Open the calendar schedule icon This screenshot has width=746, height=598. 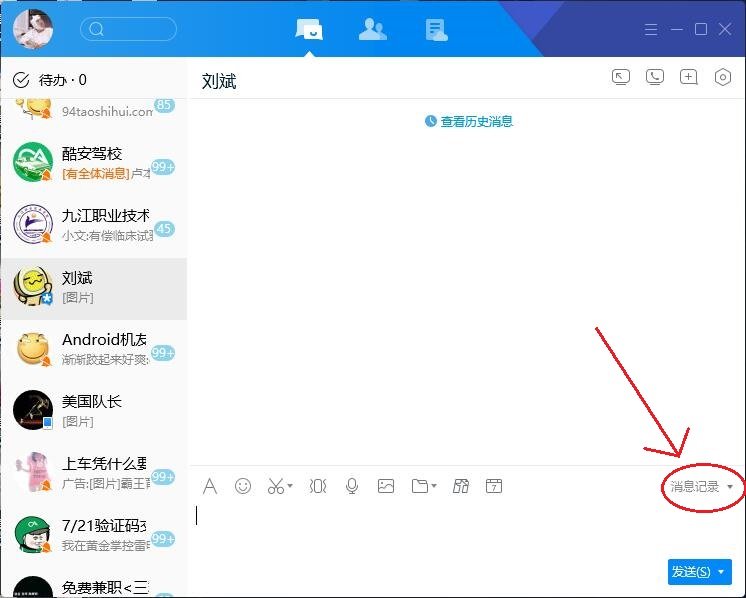494,486
